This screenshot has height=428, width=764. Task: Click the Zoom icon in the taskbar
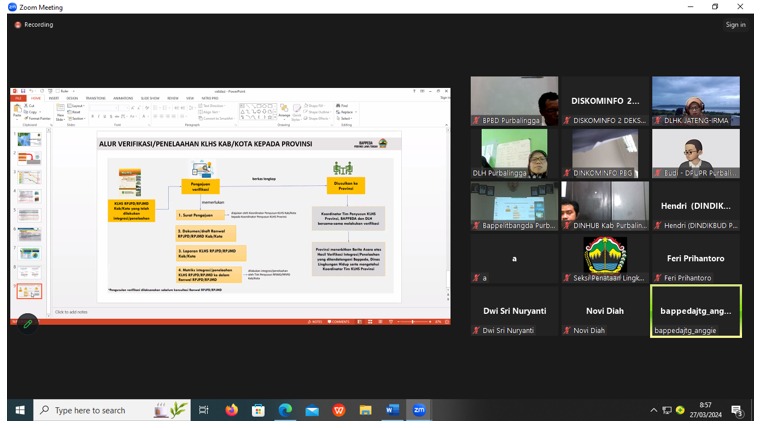tap(419, 410)
